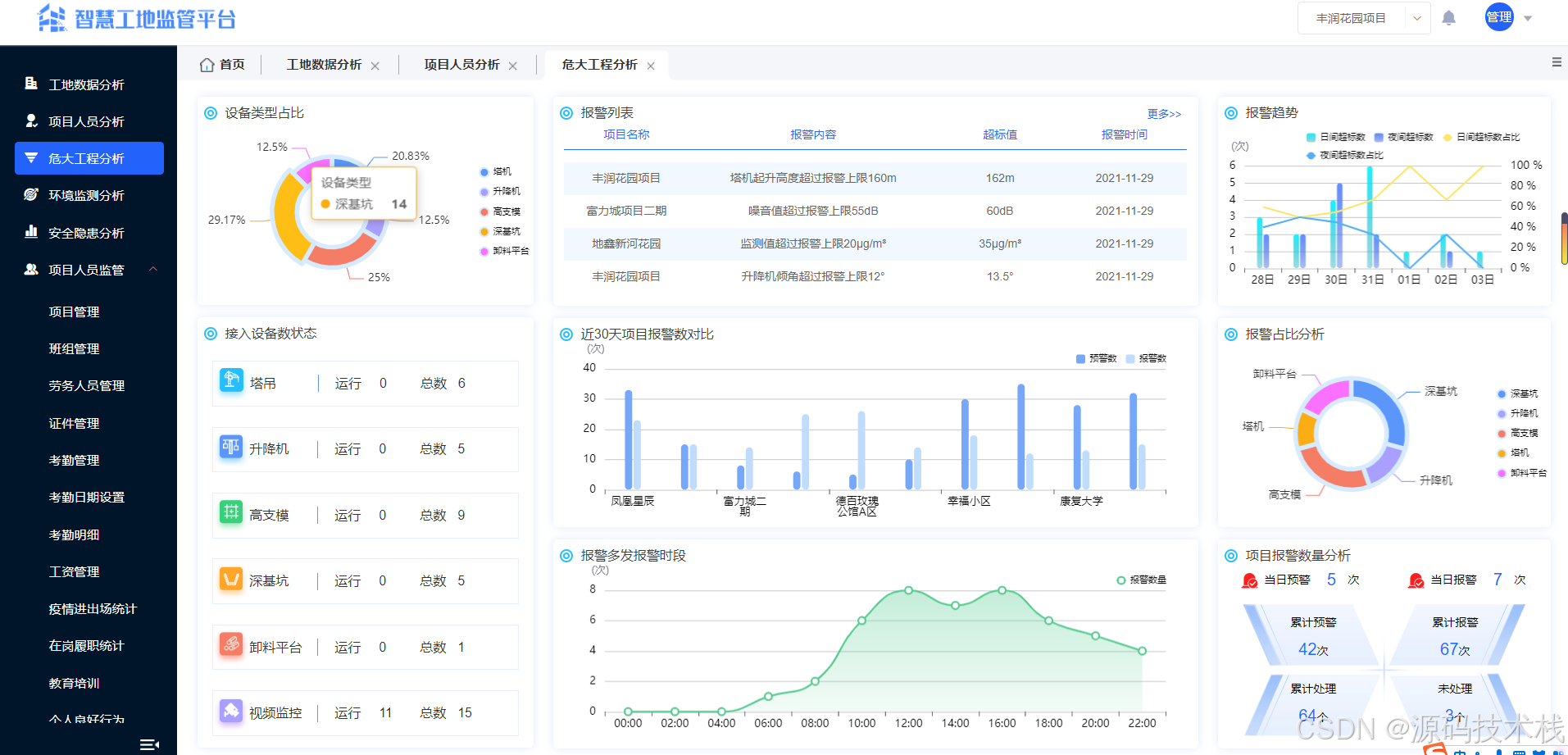Click the 当日报警 alarm icon
The width and height of the screenshot is (1568, 755).
point(1416,580)
